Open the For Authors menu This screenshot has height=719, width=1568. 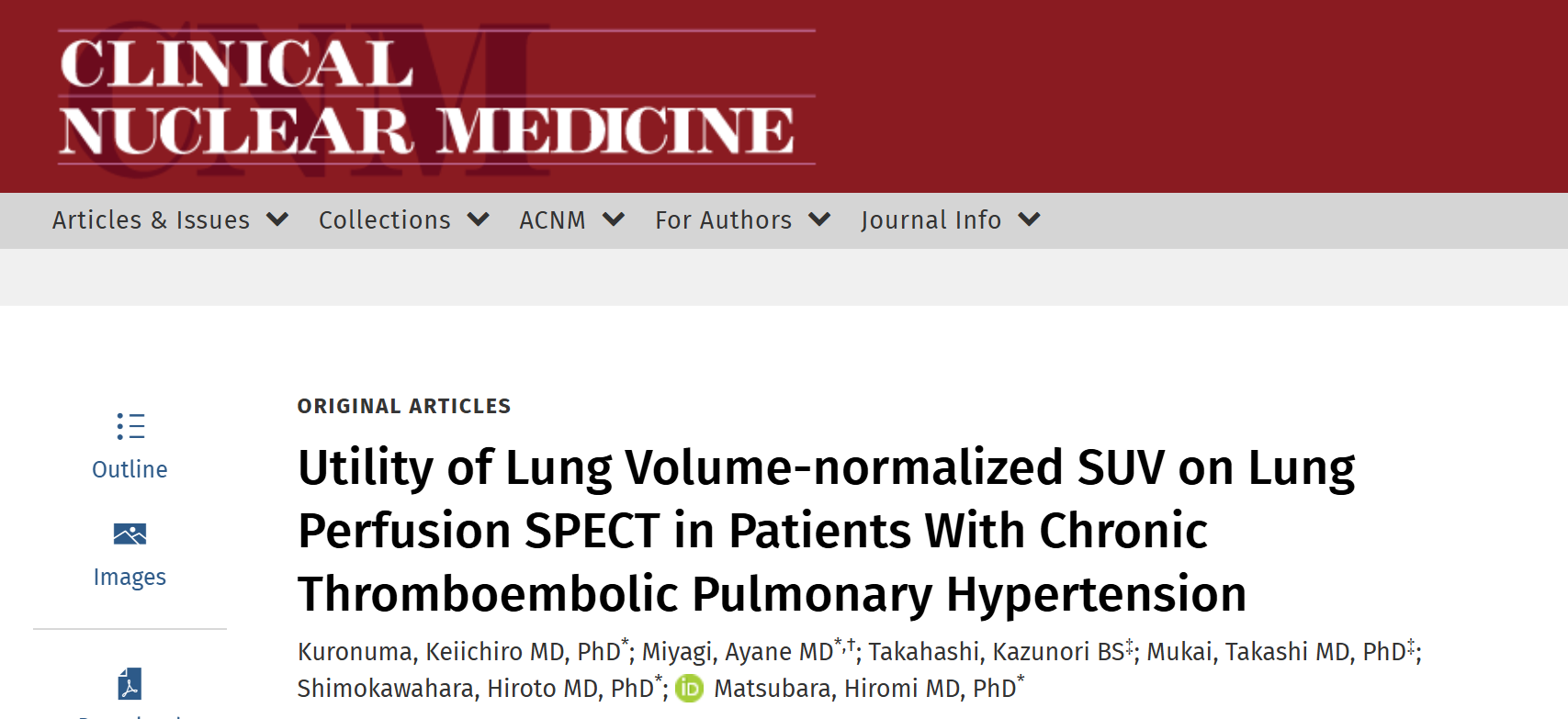point(724,220)
